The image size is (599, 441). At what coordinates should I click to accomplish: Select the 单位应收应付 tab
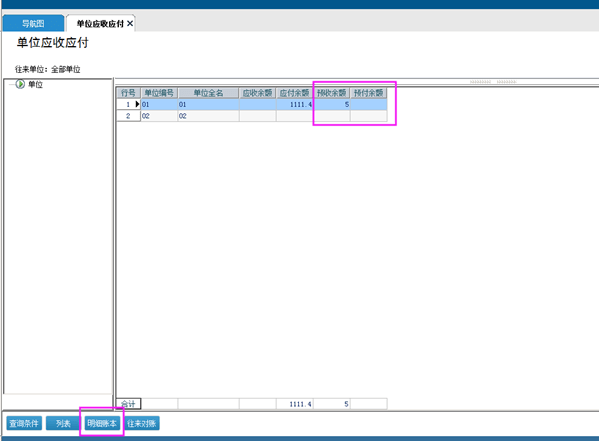point(100,24)
